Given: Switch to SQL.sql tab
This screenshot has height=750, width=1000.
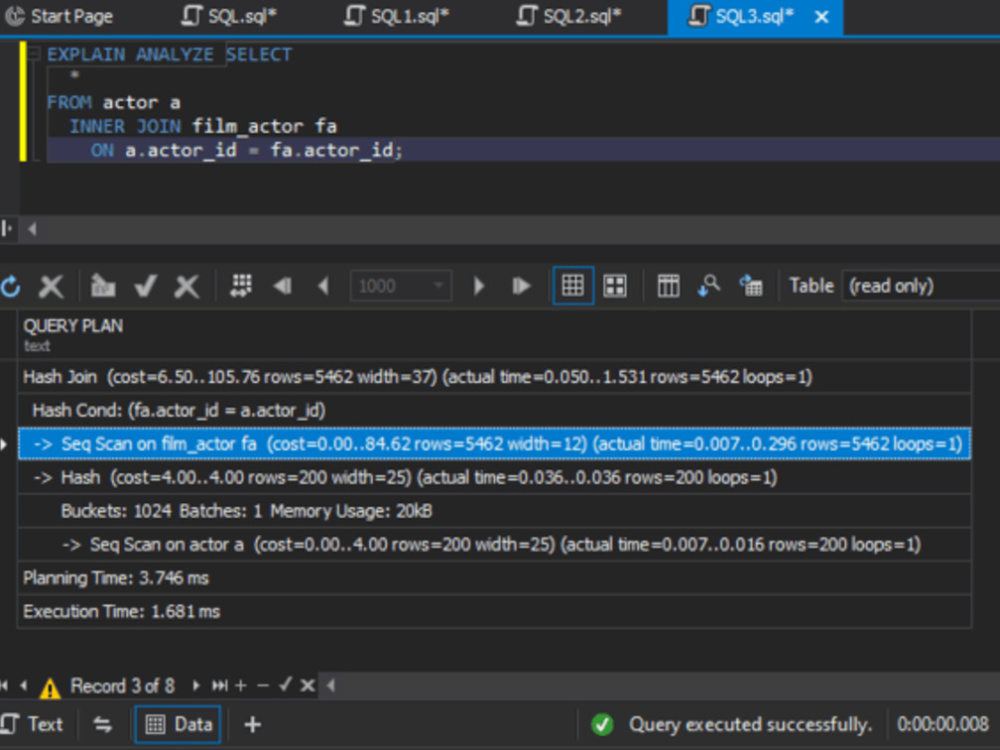Looking at the screenshot, I should [229, 16].
